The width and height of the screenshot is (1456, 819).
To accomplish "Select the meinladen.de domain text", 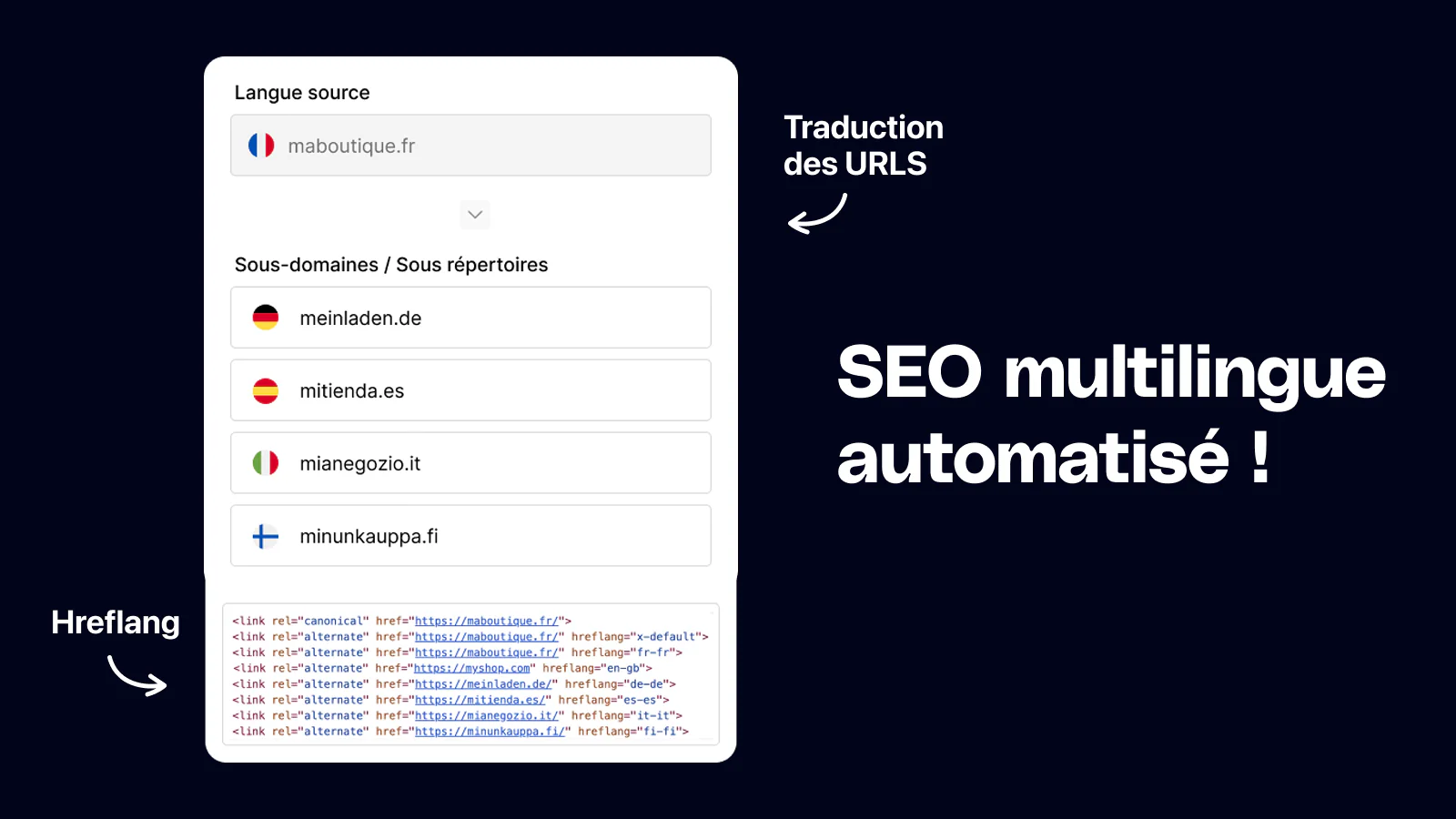I will pyautogui.click(x=360, y=318).
